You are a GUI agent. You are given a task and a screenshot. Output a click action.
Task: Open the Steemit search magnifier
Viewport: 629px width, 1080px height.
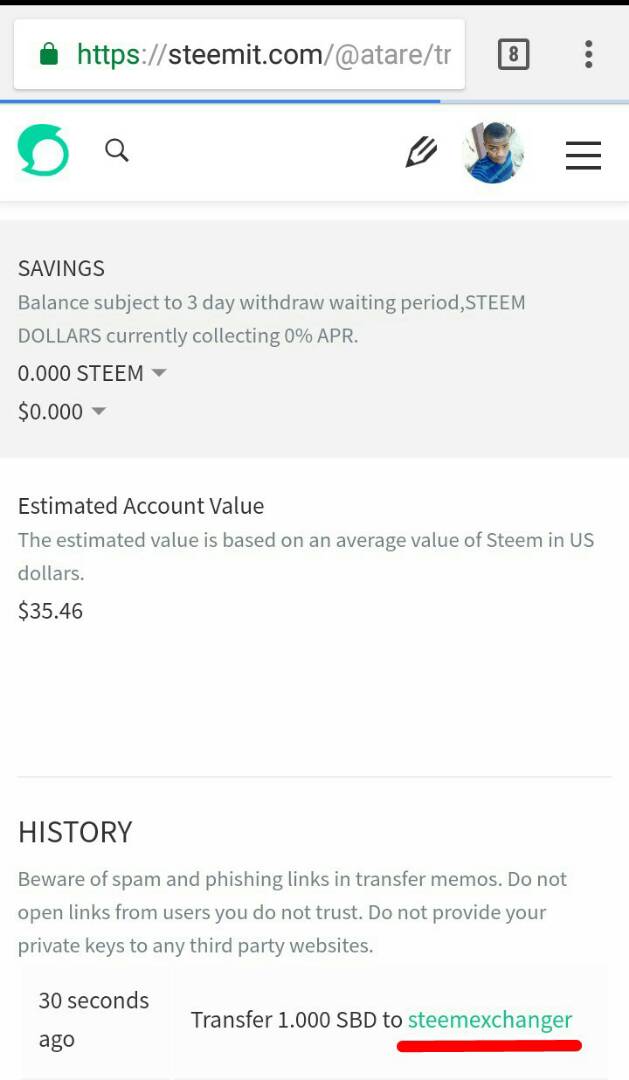click(x=117, y=151)
